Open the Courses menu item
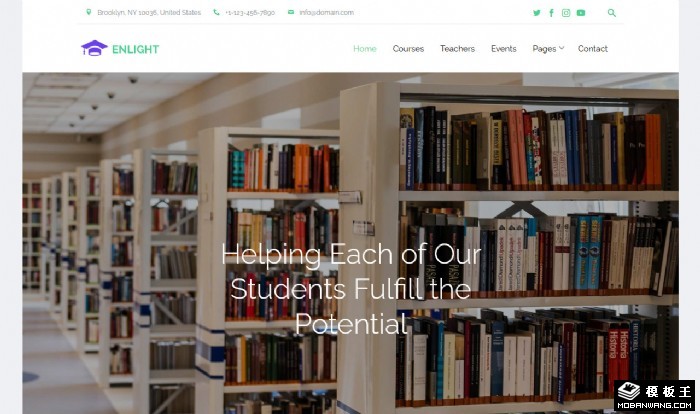The height and width of the screenshot is (414, 700). 408,49
